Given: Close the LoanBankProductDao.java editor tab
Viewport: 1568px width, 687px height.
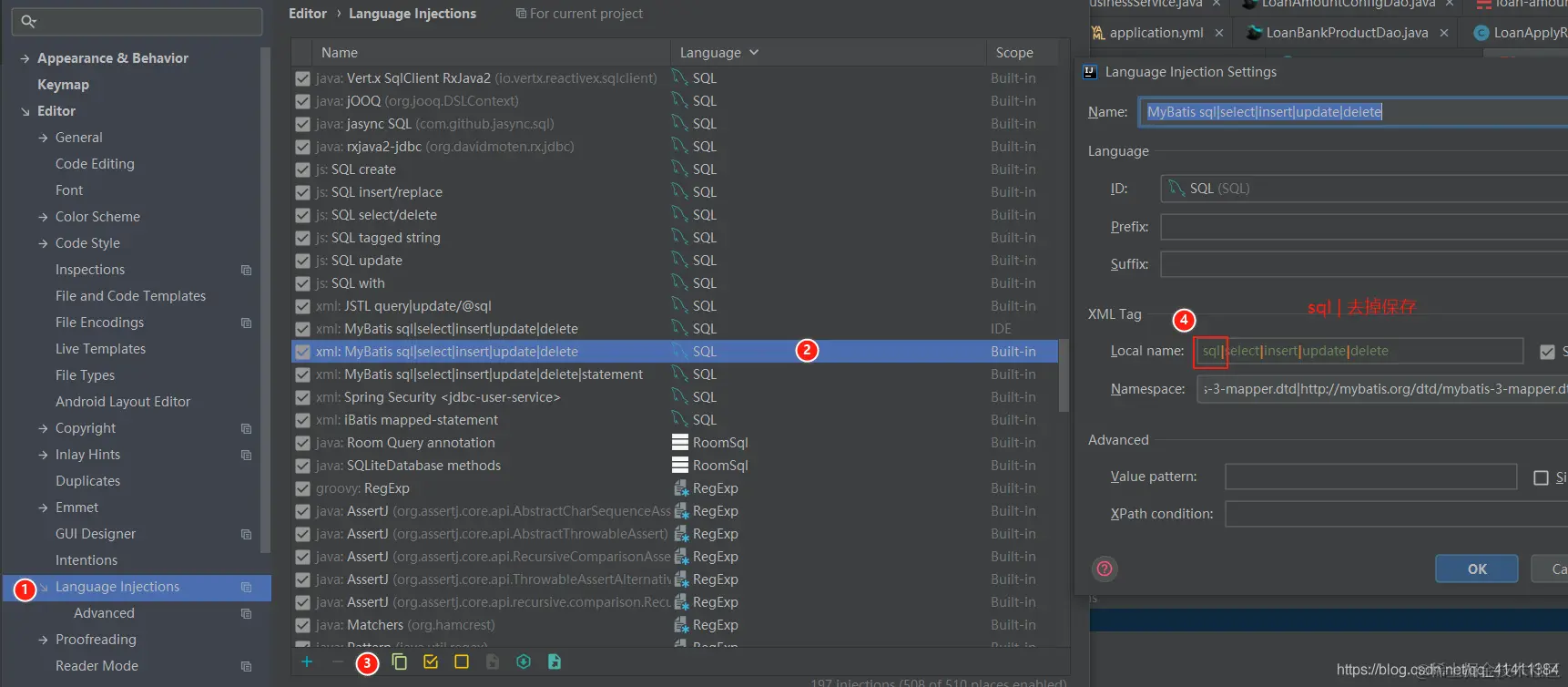Looking at the screenshot, I should 1444,33.
